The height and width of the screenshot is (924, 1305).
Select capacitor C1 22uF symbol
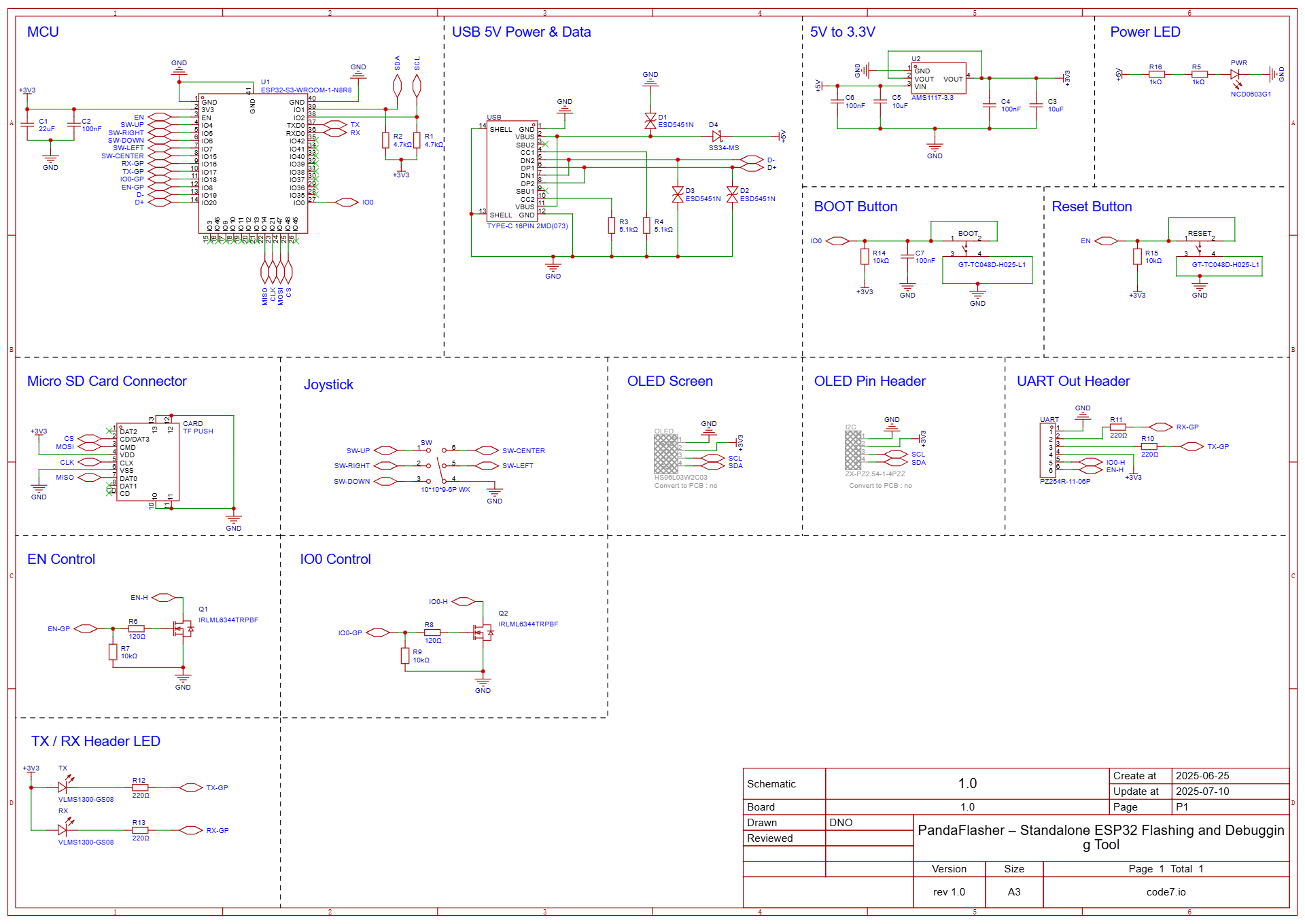tap(27, 125)
